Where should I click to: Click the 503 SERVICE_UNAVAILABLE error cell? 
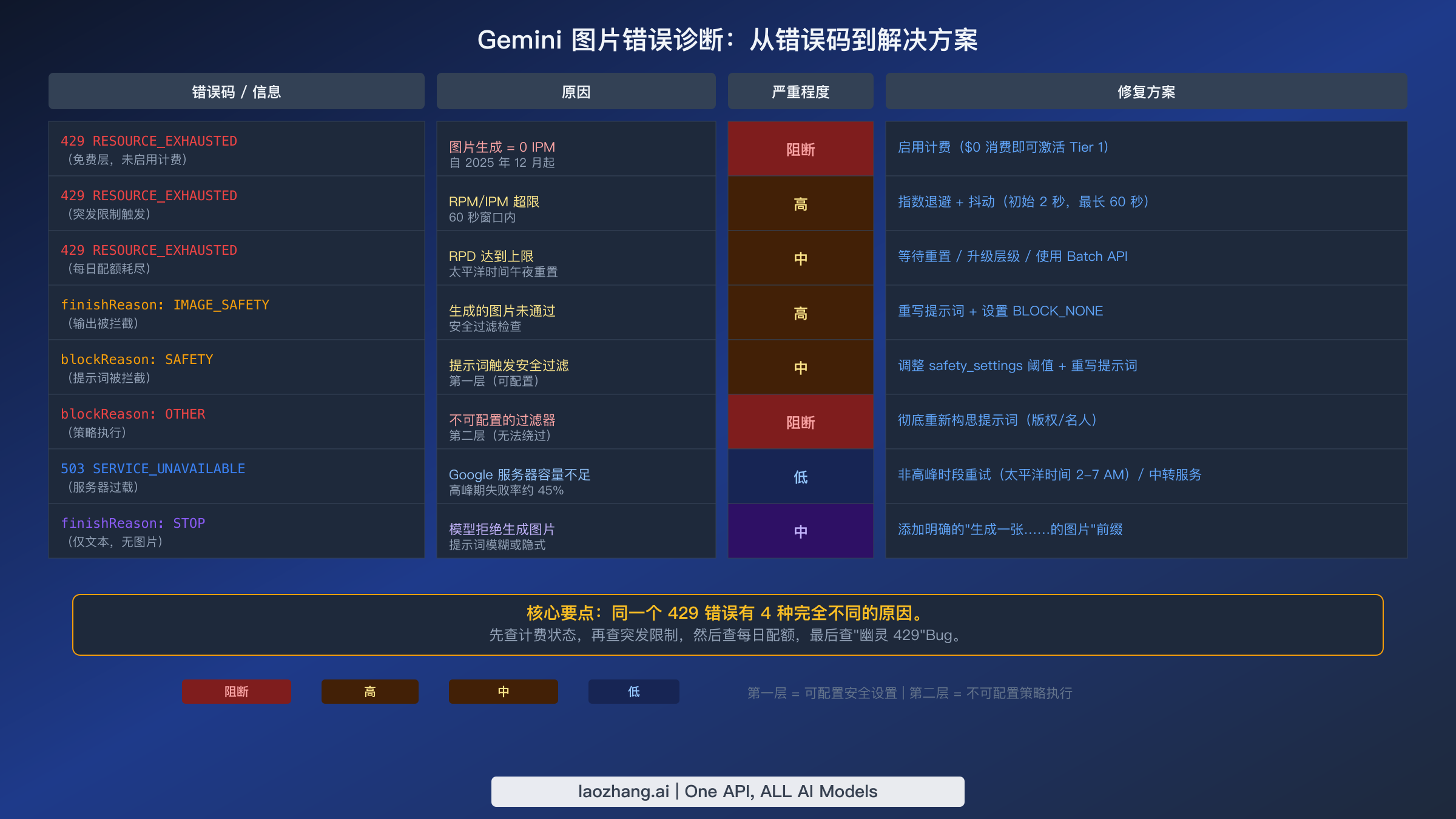[236, 476]
